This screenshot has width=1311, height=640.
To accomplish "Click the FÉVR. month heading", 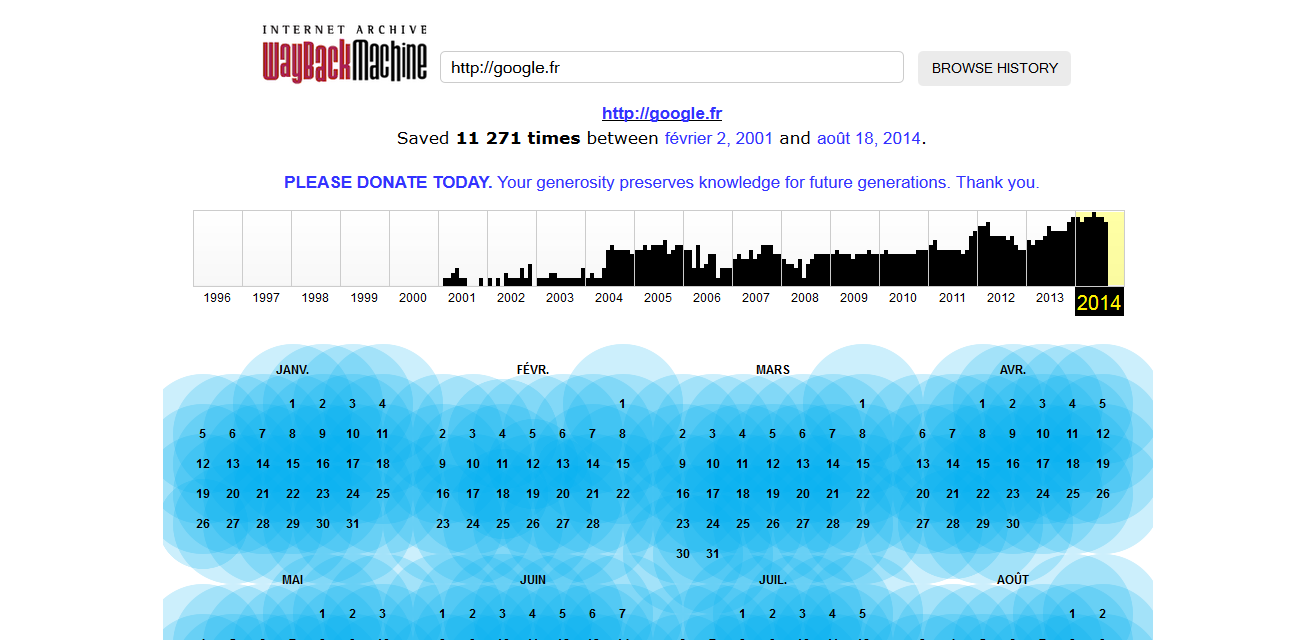I will 533,370.
